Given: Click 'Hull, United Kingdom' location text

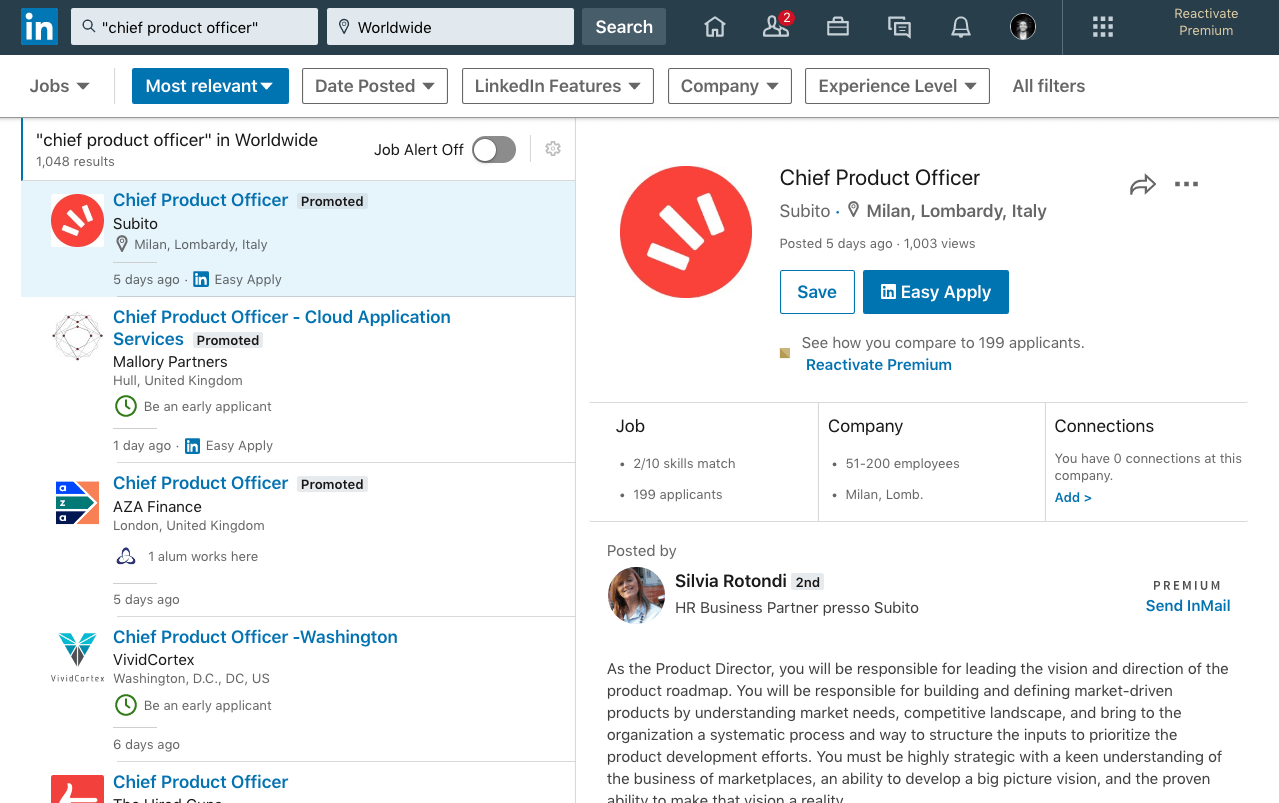Looking at the screenshot, I should pos(177,381).
